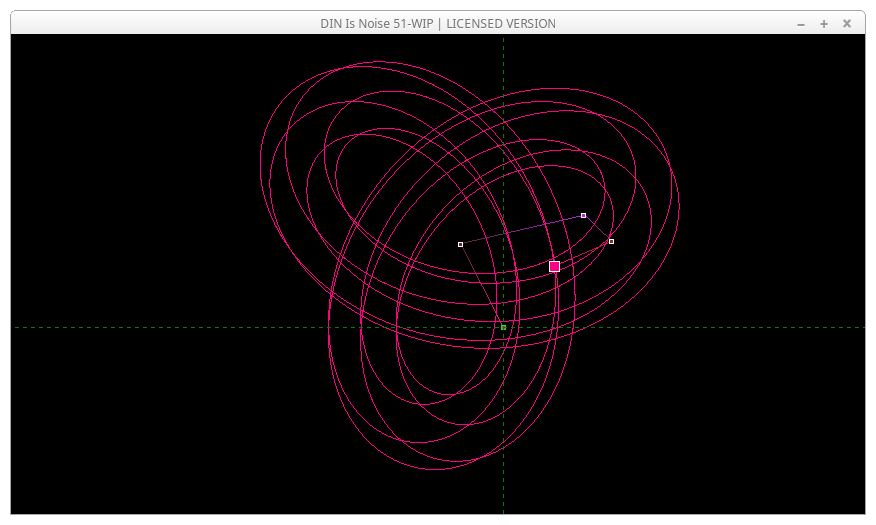This screenshot has width=876, height=525.
Task: Click empty black canvas in the top-left corner
Action: coord(70,80)
